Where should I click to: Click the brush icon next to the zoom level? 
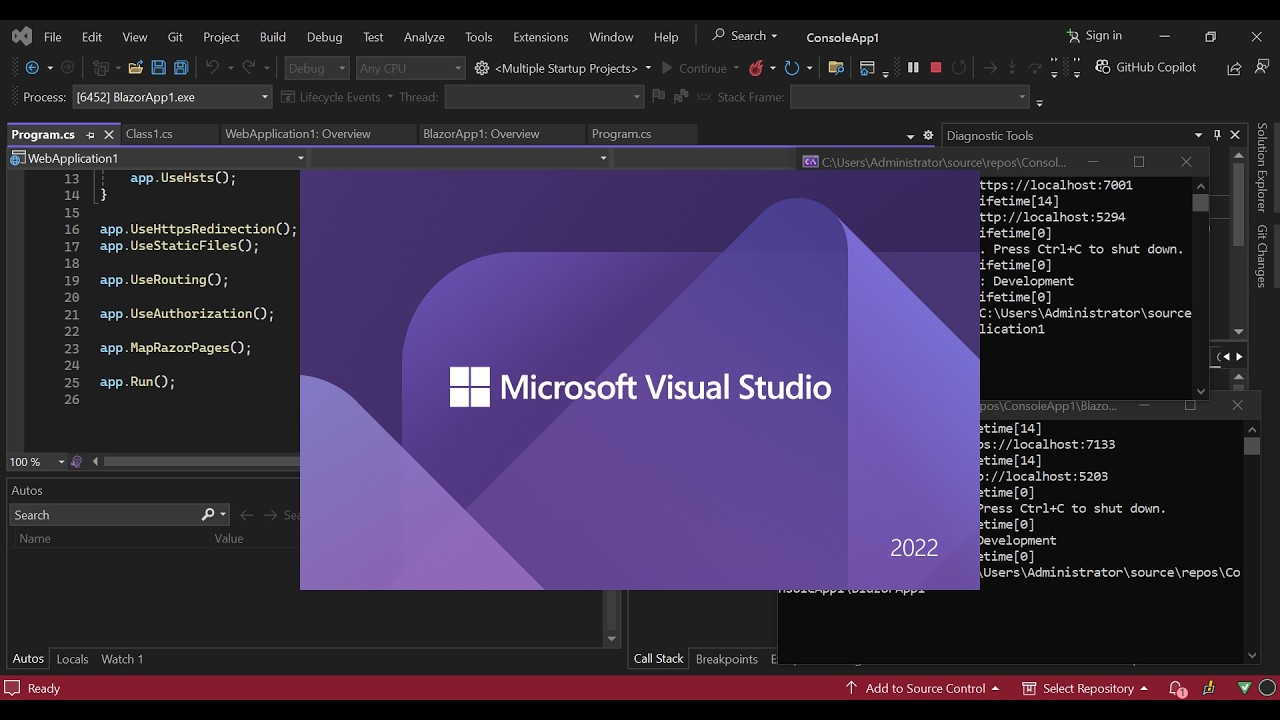77,462
